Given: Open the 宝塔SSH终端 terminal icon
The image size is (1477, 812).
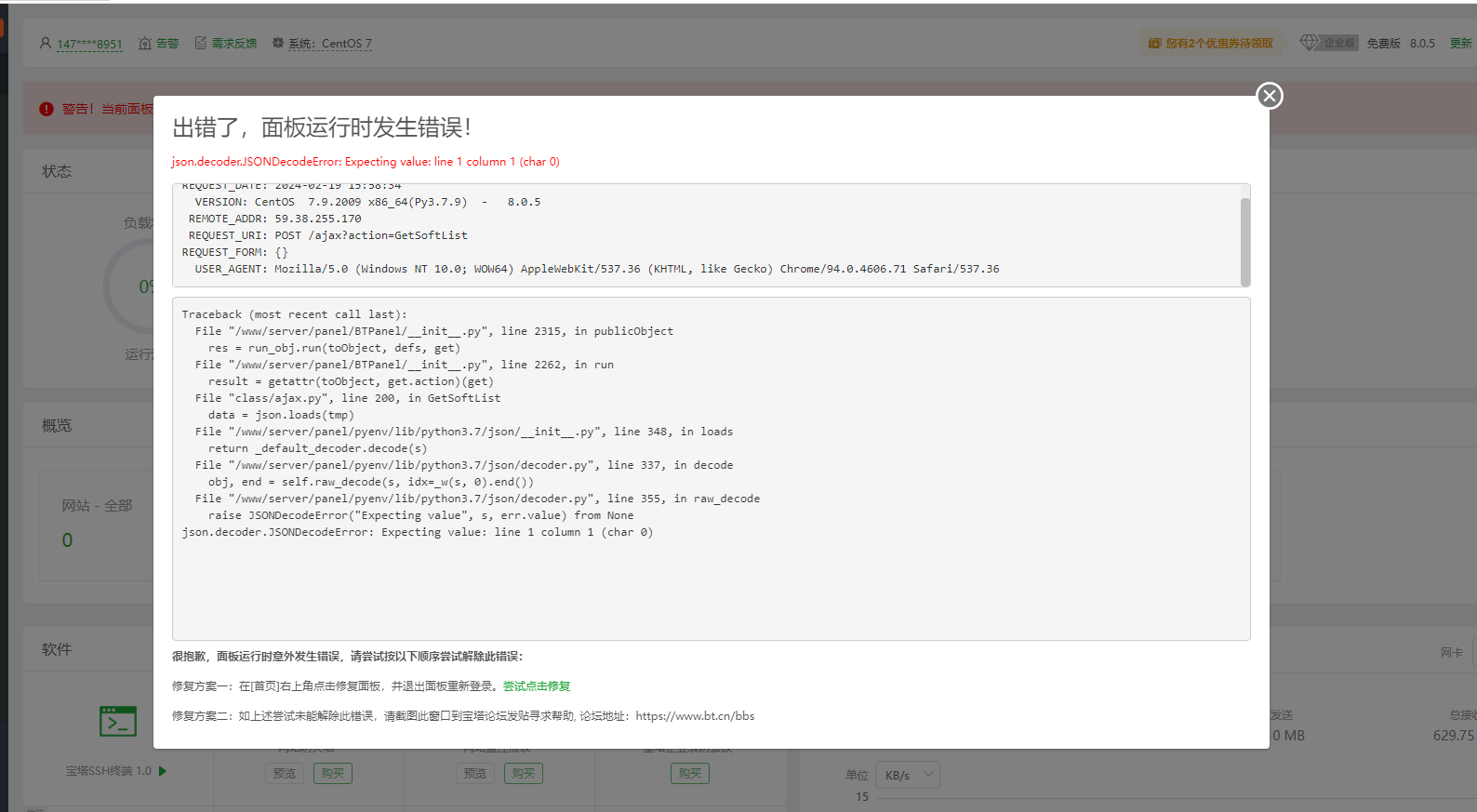Looking at the screenshot, I should (118, 721).
